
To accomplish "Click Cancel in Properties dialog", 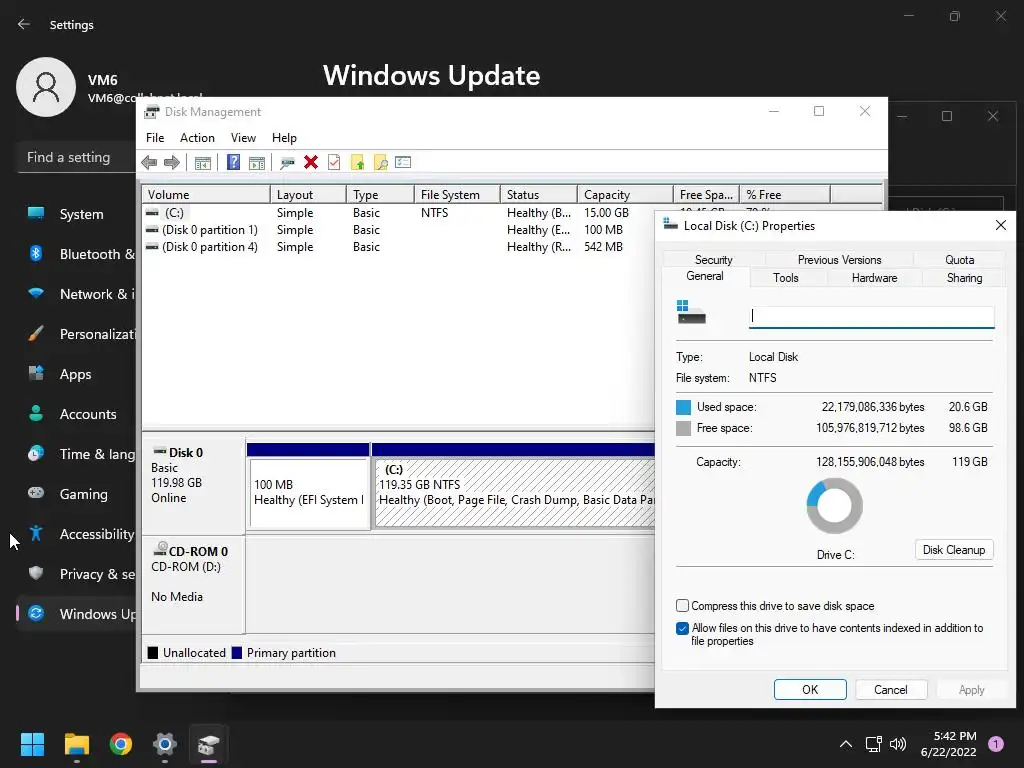I will click(890, 690).
